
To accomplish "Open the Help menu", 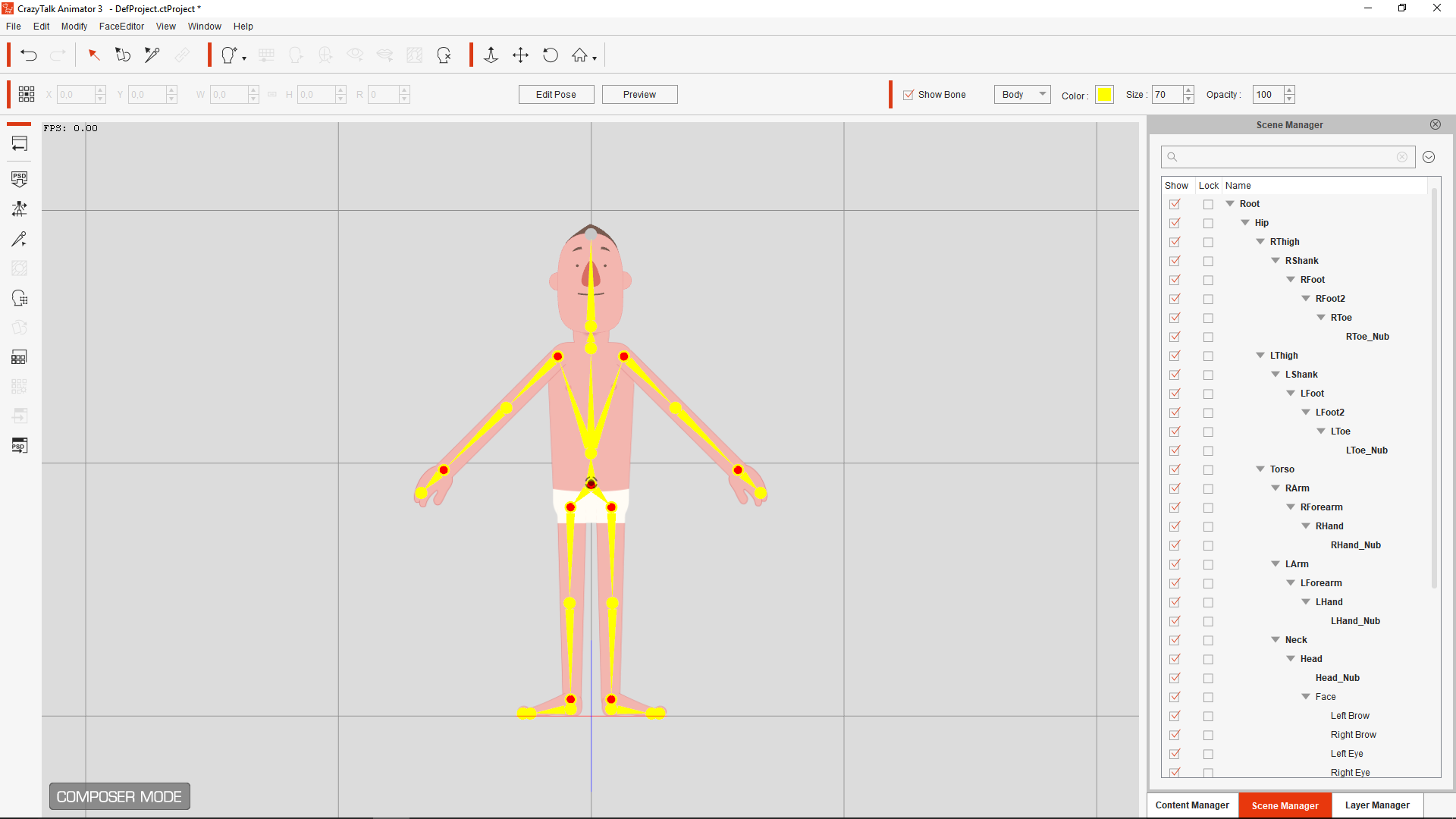I will point(243,26).
